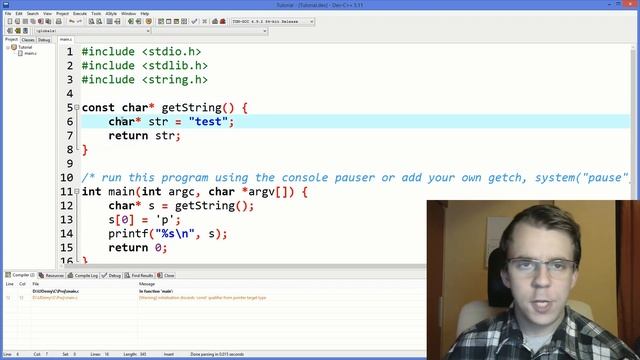Collapse the getString function fold at line 5

[x=77, y=107]
